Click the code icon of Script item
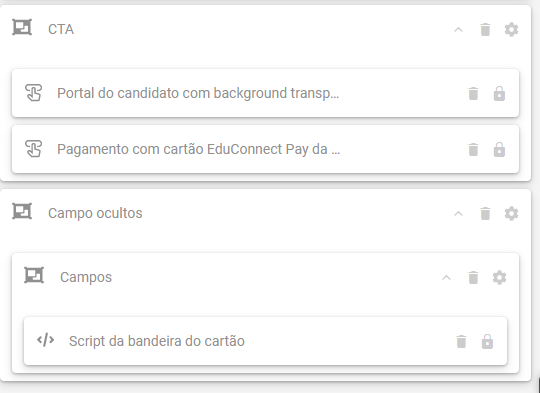Image resolution: width=540 pixels, height=393 pixels. [x=45, y=340]
